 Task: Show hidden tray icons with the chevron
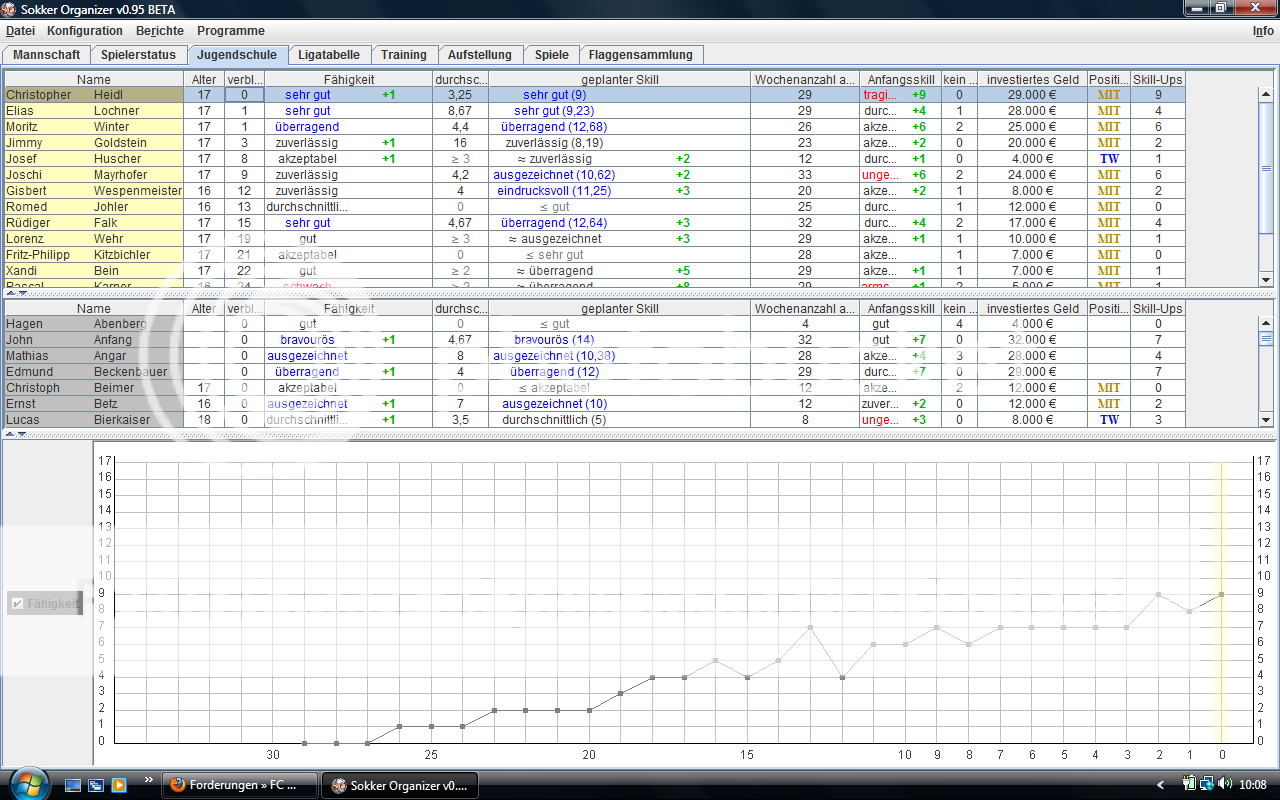[x=1160, y=785]
